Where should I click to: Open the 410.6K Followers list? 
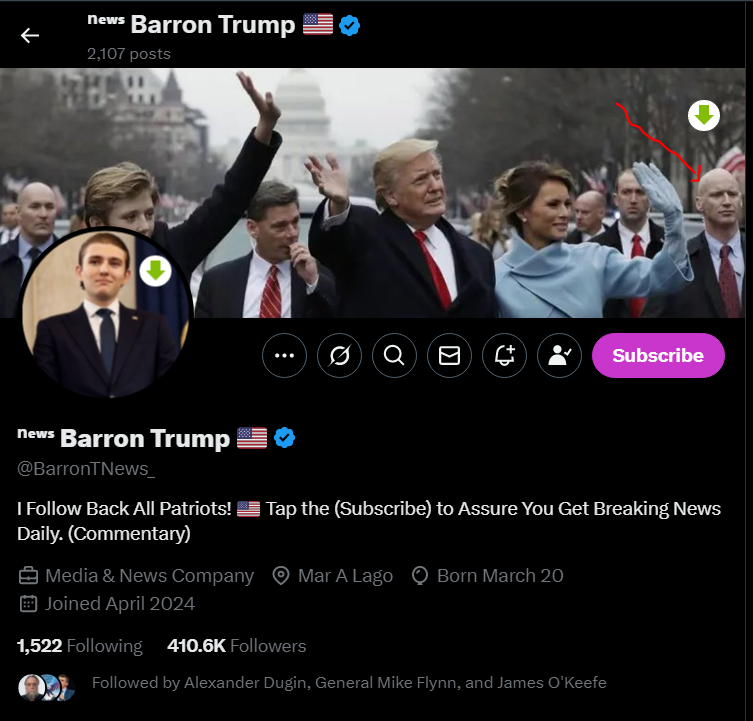(x=236, y=646)
